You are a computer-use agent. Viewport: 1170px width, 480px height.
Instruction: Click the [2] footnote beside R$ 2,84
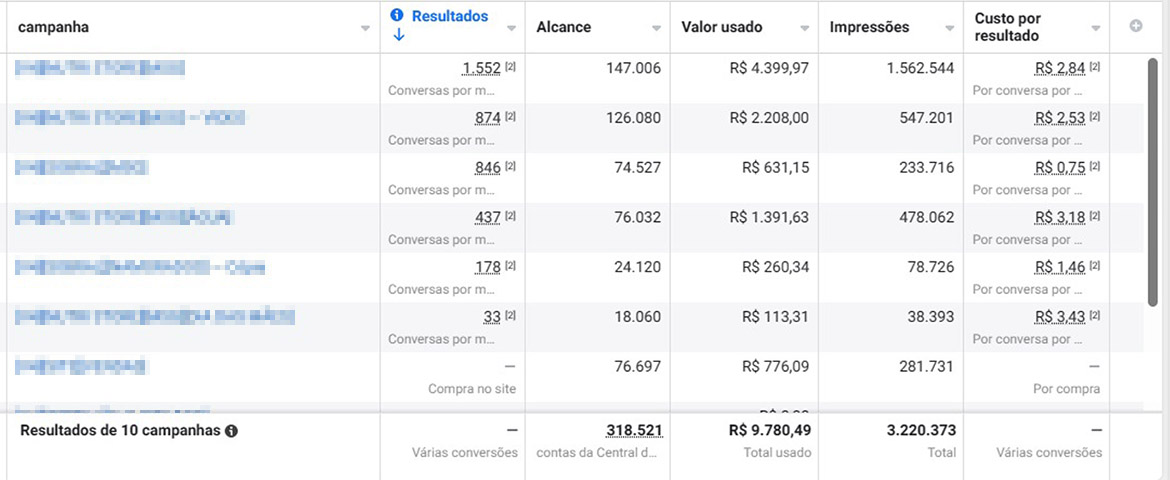point(1094,66)
